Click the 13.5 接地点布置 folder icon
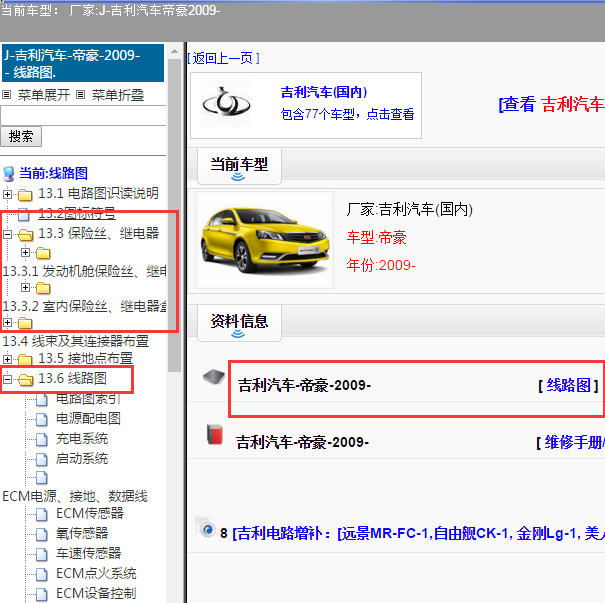The height and width of the screenshot is (603, 605). tap(25, 360)
